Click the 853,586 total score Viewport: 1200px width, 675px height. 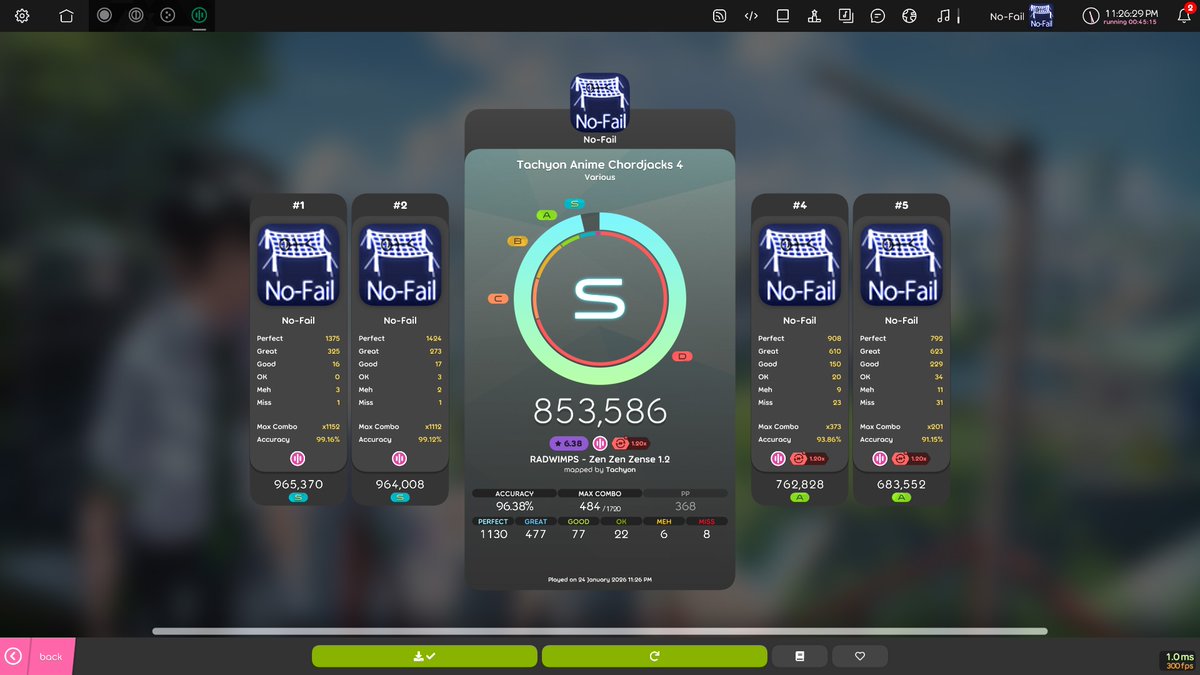(600, 411)
